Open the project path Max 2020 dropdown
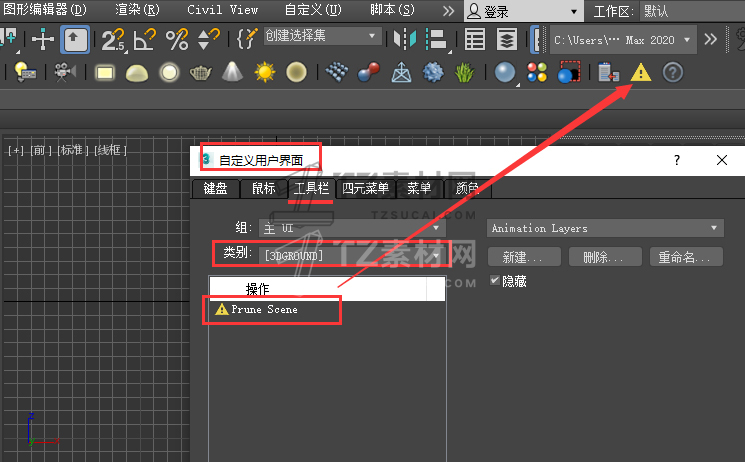 pyautogui.click(x=623, y=40)
